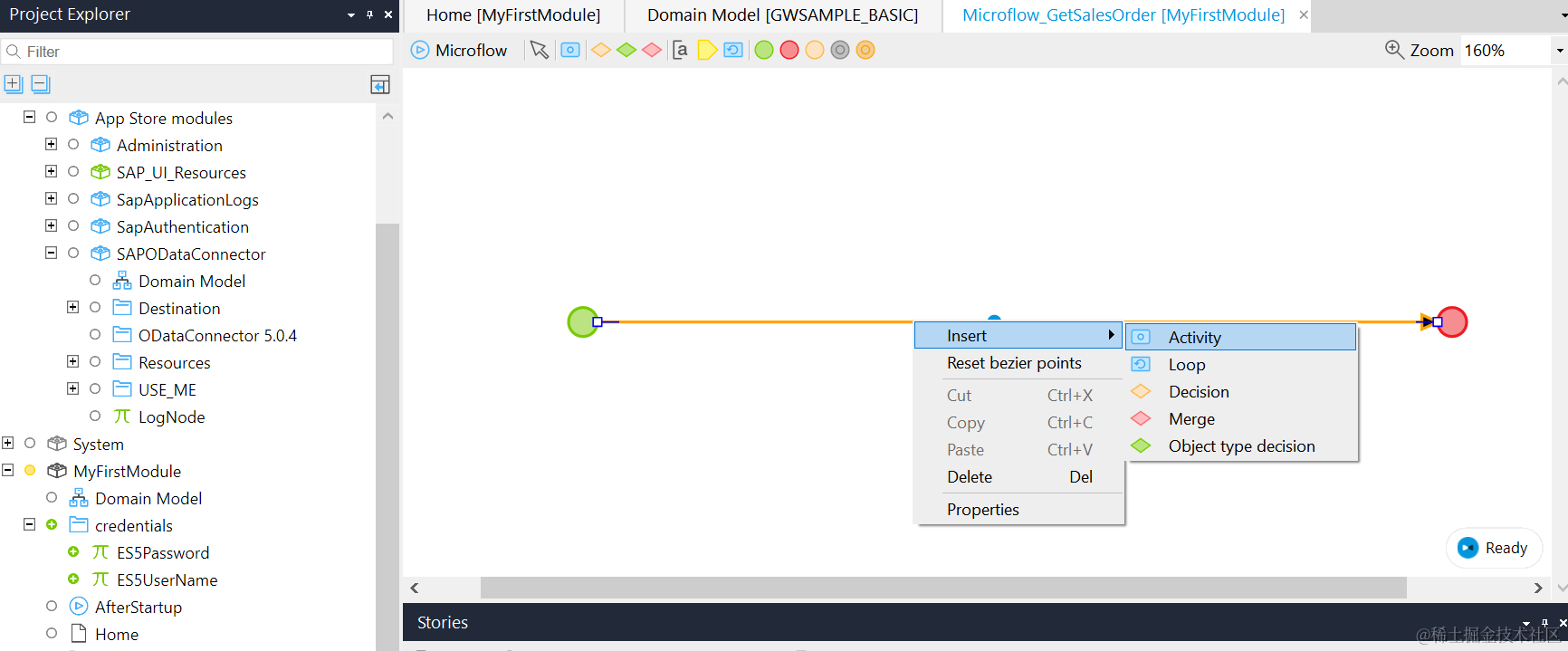
Task: Insert an Activity from the submenu
Action: tap(1241, 337)
